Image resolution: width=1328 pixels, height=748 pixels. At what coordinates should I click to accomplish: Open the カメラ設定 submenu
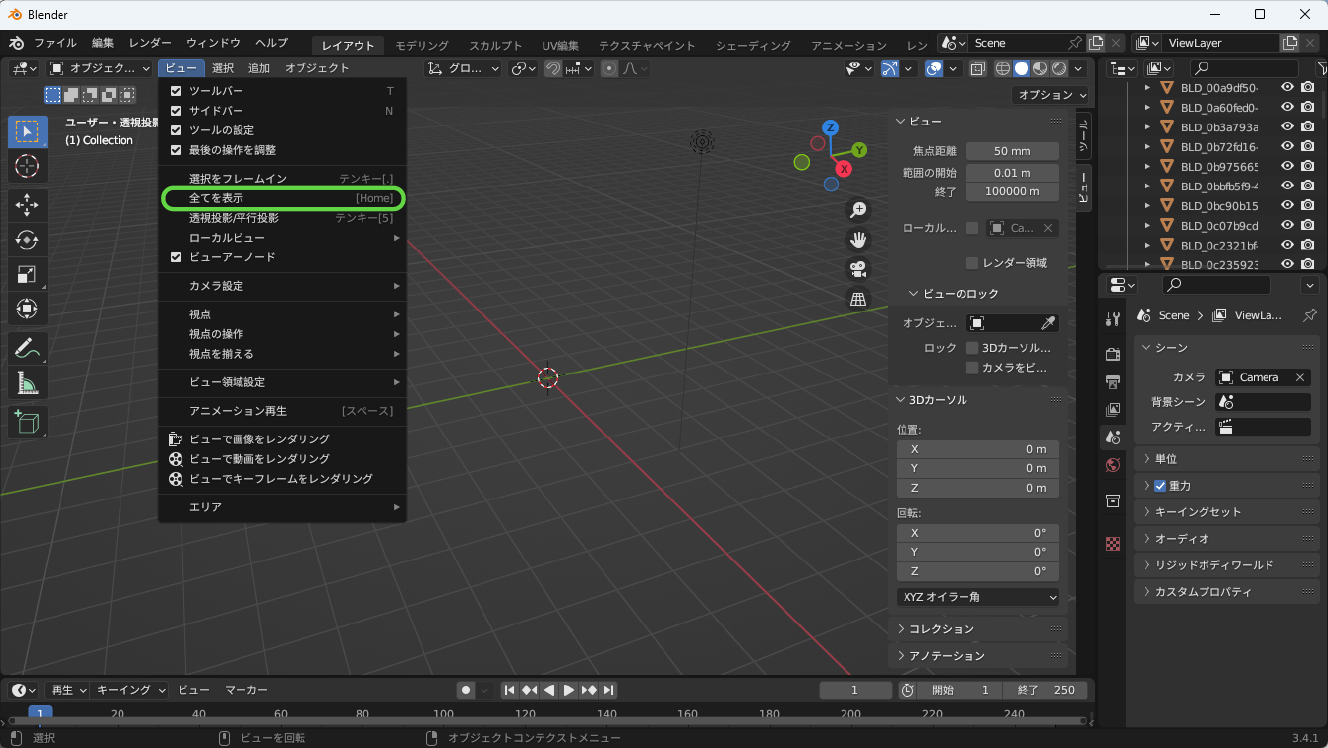pyautogui.click(x=283, y=286)
